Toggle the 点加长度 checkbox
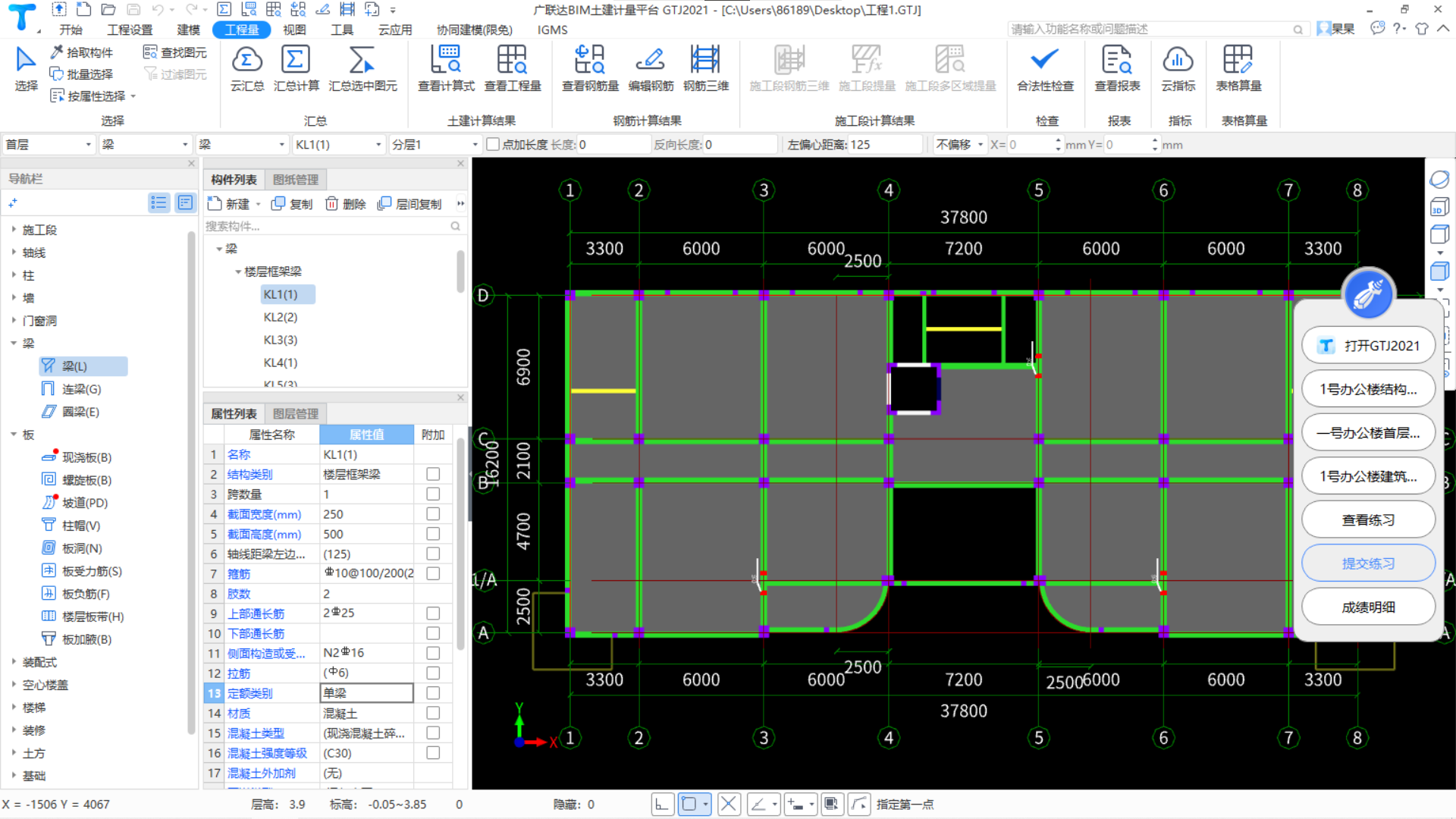The image size is (1456, 819). pos(493,144)
